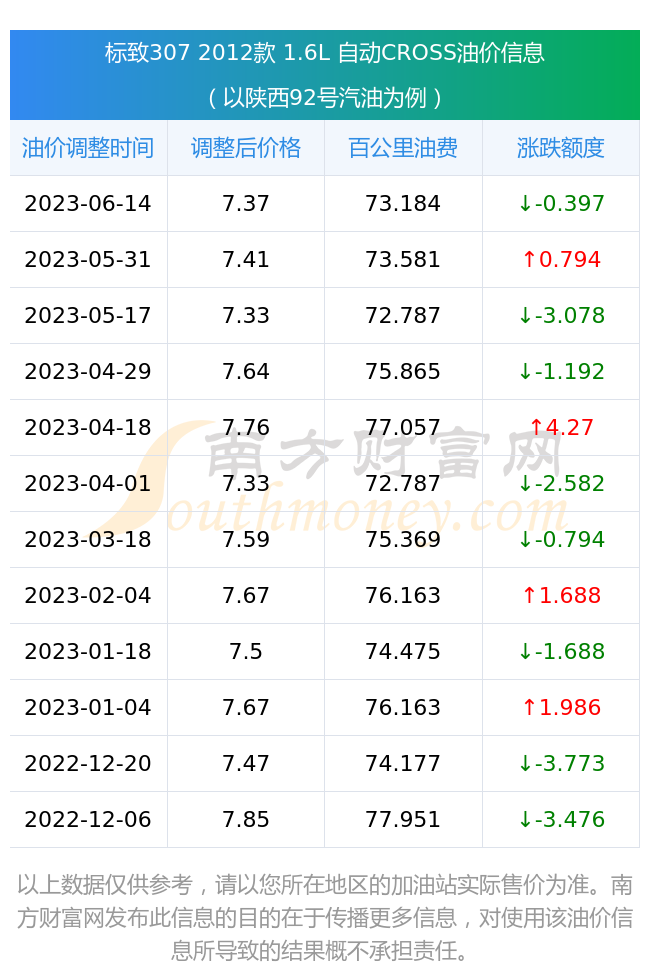
Task: Click the fuel cost 74.475
Action: click(403, 652)
